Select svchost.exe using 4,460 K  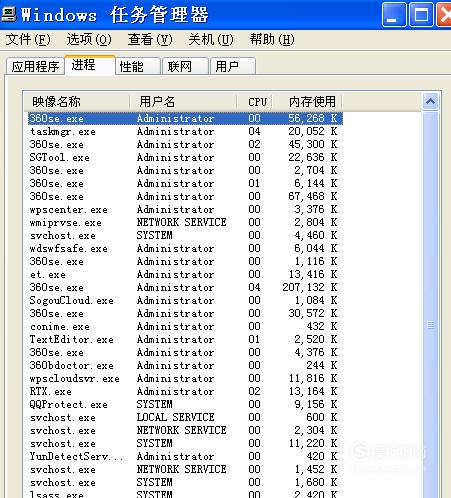185,235
